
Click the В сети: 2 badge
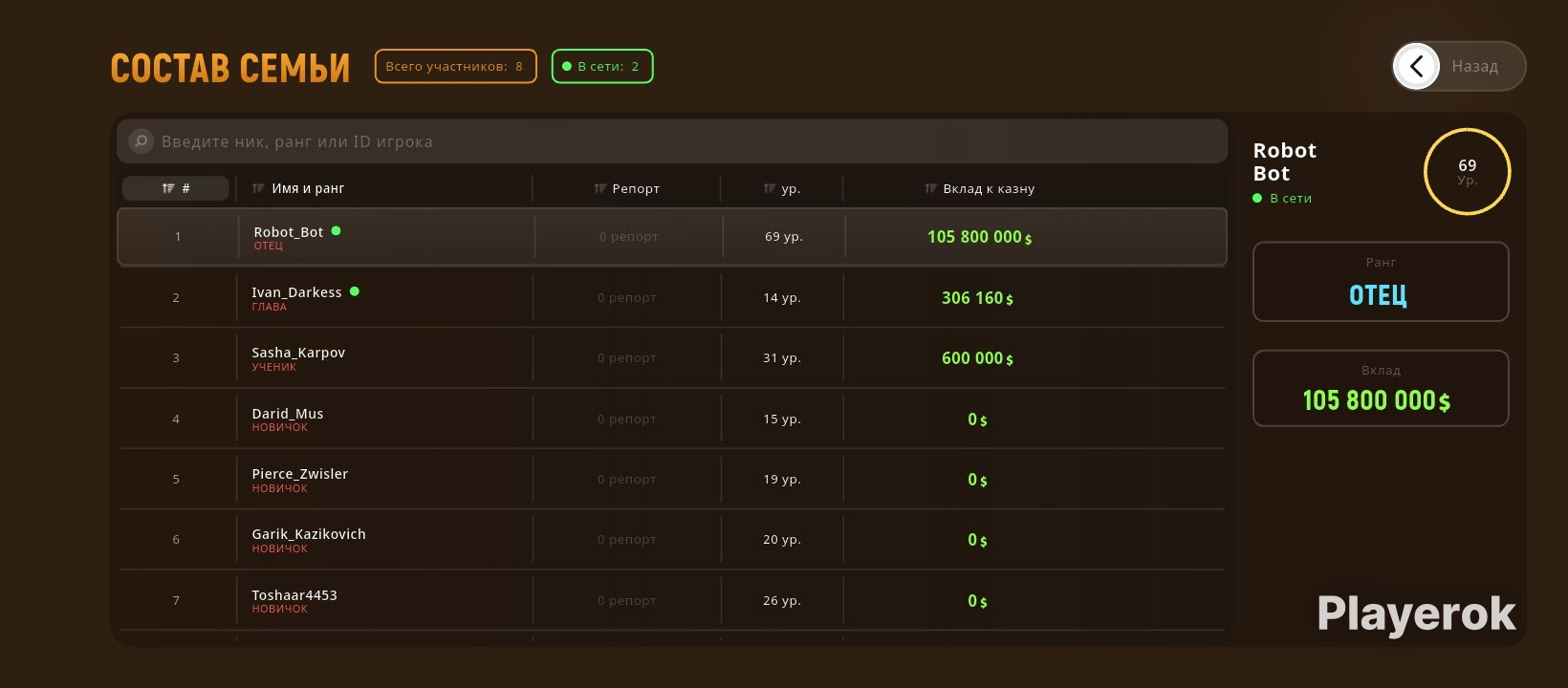pos(602,66)
